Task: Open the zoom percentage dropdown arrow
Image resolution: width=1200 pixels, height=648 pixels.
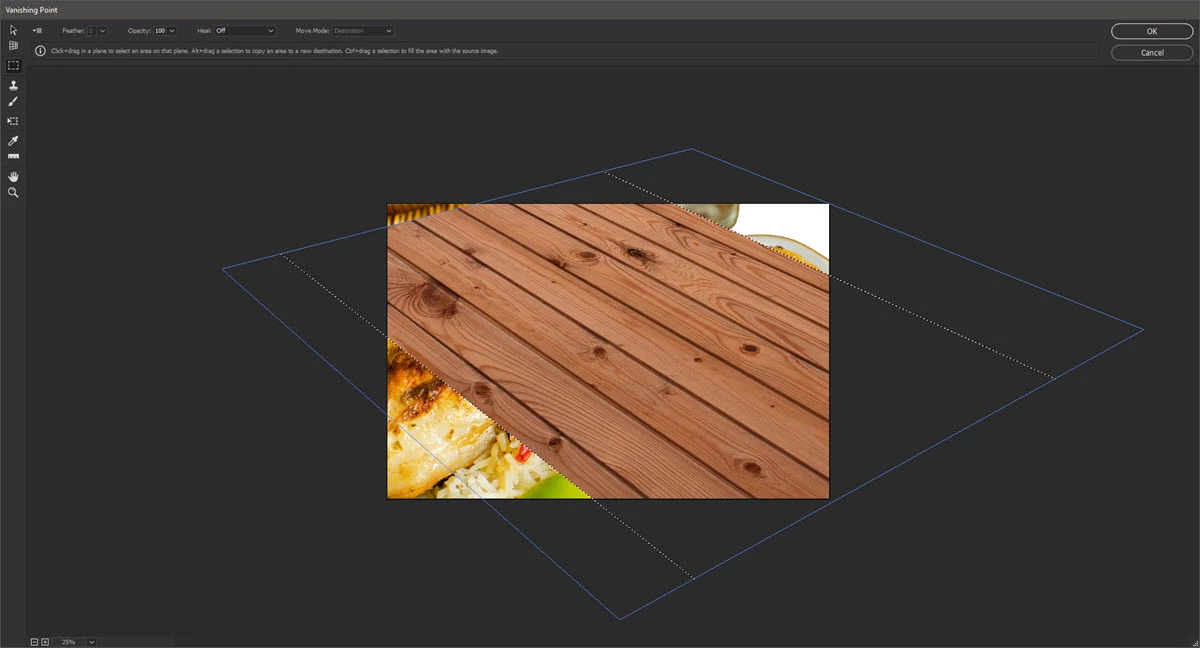Action: point(91,641)
